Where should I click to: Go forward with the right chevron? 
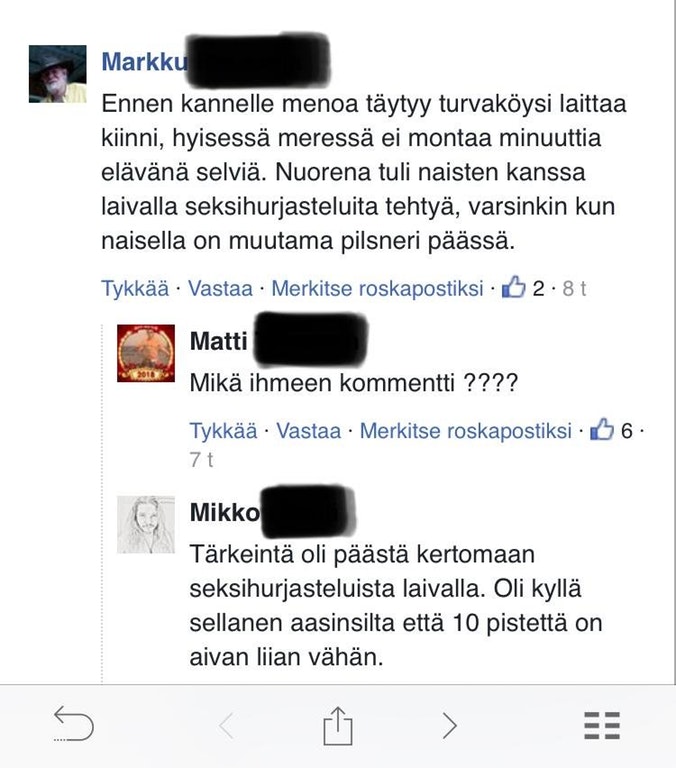(449, 725)
